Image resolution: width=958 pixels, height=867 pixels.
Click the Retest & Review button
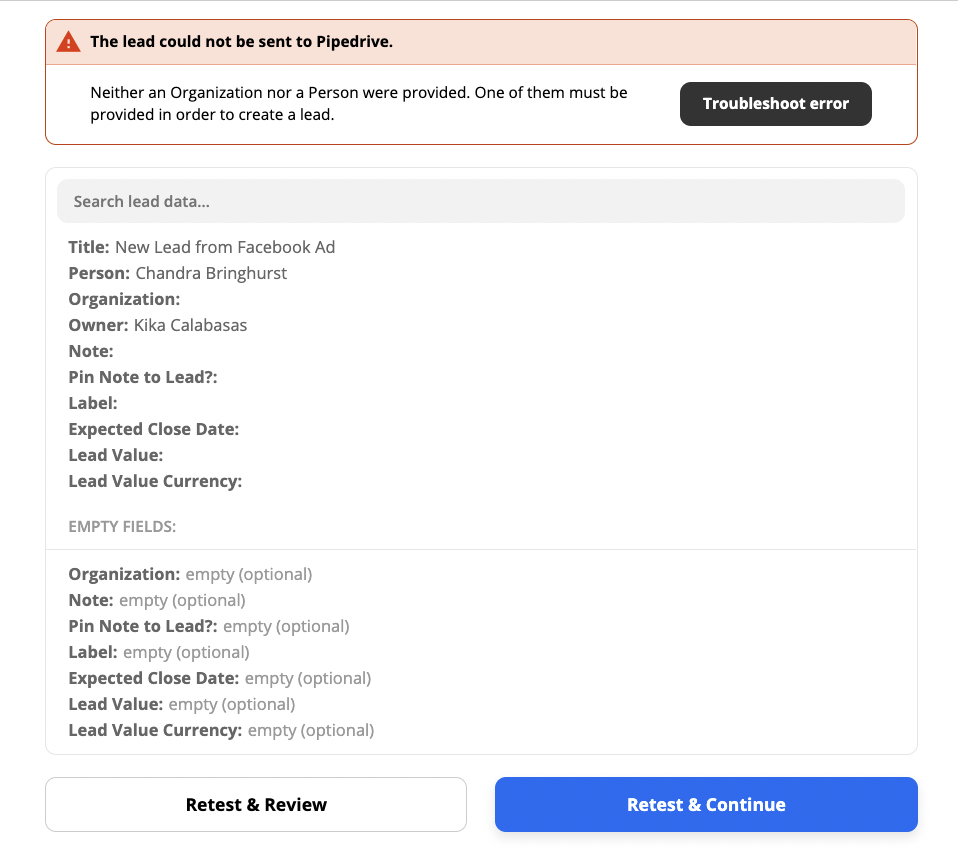point(256,804)
